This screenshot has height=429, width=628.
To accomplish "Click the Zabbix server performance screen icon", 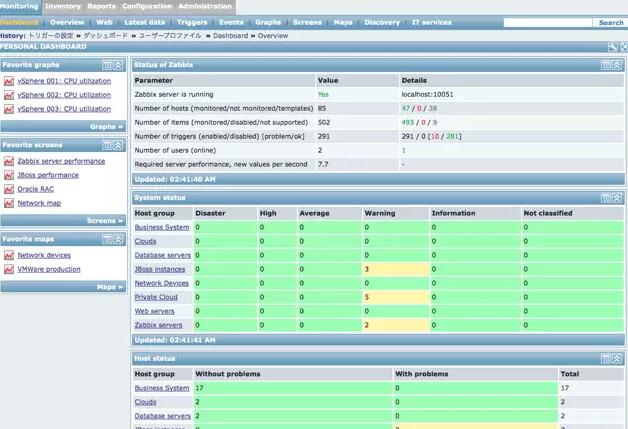I will pos(9,161).
